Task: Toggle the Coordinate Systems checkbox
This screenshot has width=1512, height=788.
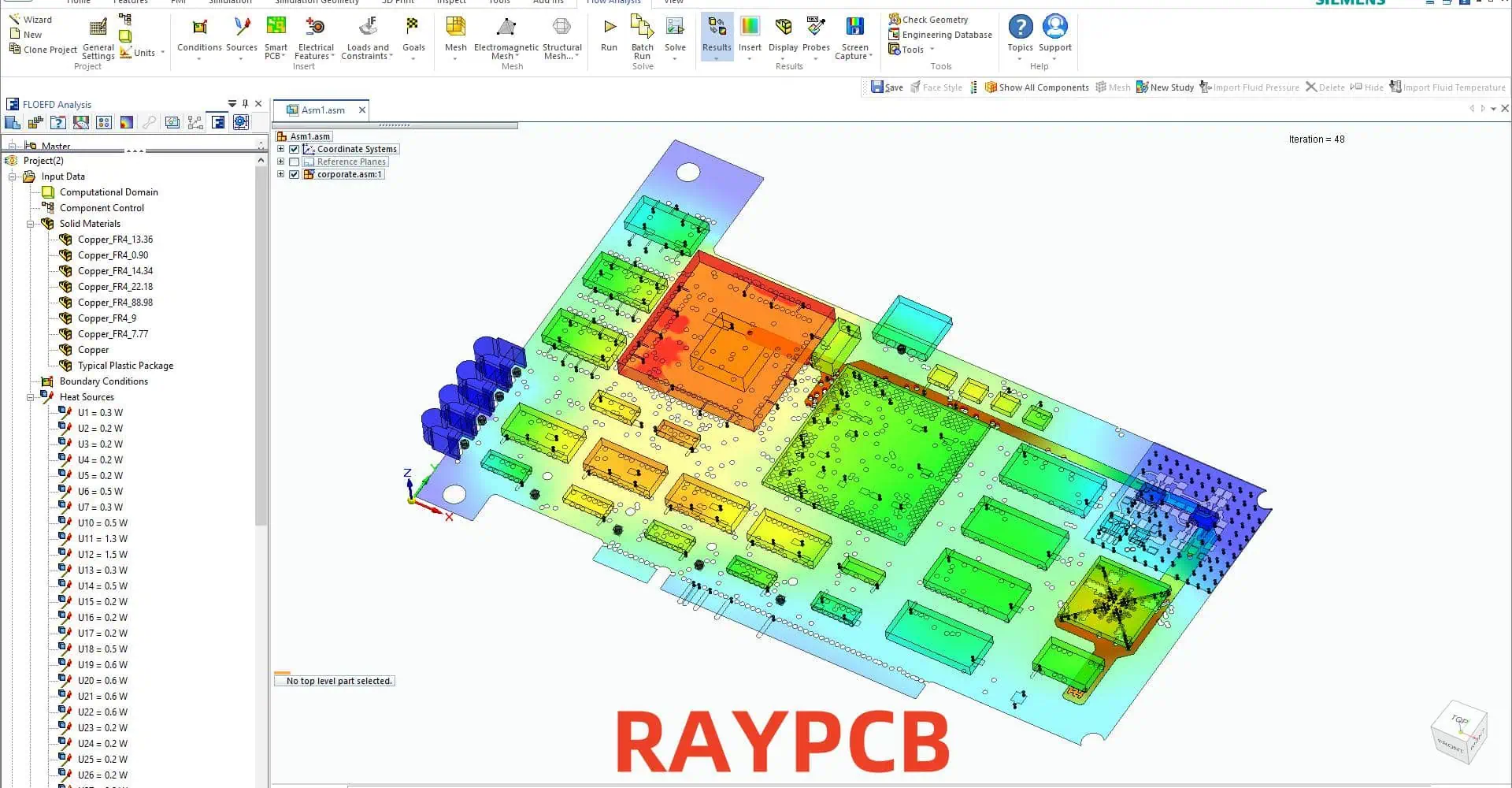Action: coord(295,149)
